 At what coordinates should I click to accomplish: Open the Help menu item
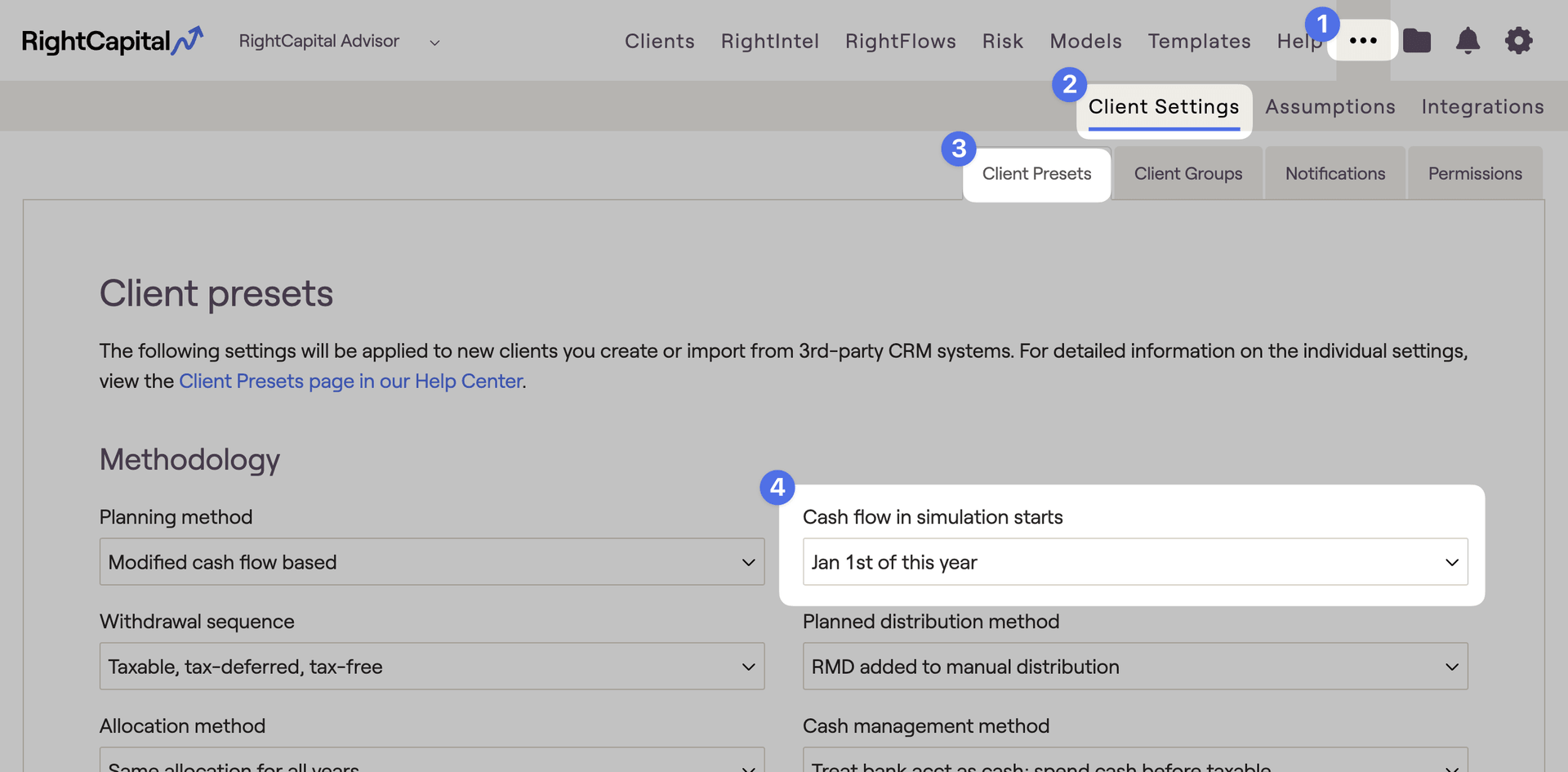[1299, 42]
